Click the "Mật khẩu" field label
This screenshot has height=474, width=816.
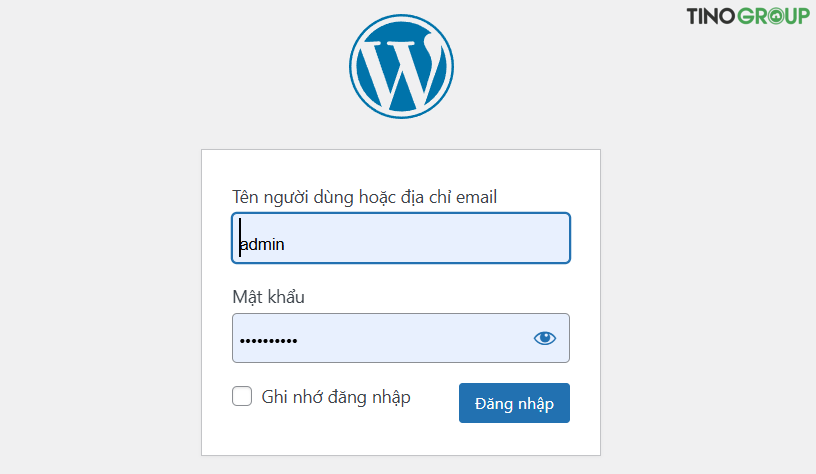tap(268, 296)
